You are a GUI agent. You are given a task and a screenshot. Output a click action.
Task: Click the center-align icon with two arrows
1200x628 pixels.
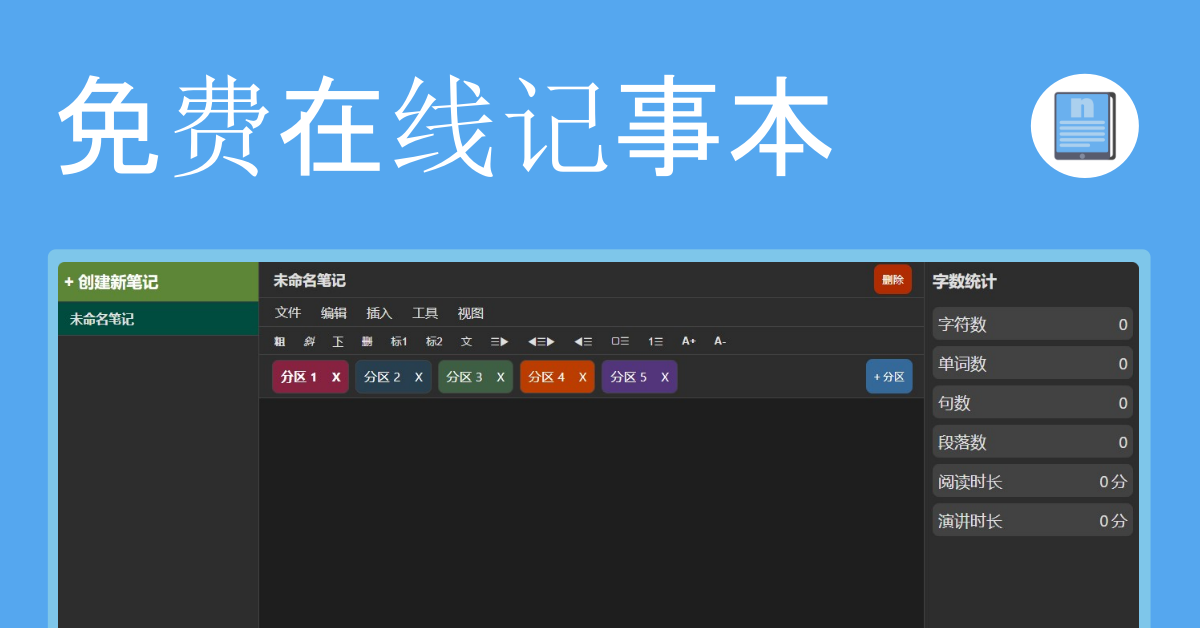541,341
